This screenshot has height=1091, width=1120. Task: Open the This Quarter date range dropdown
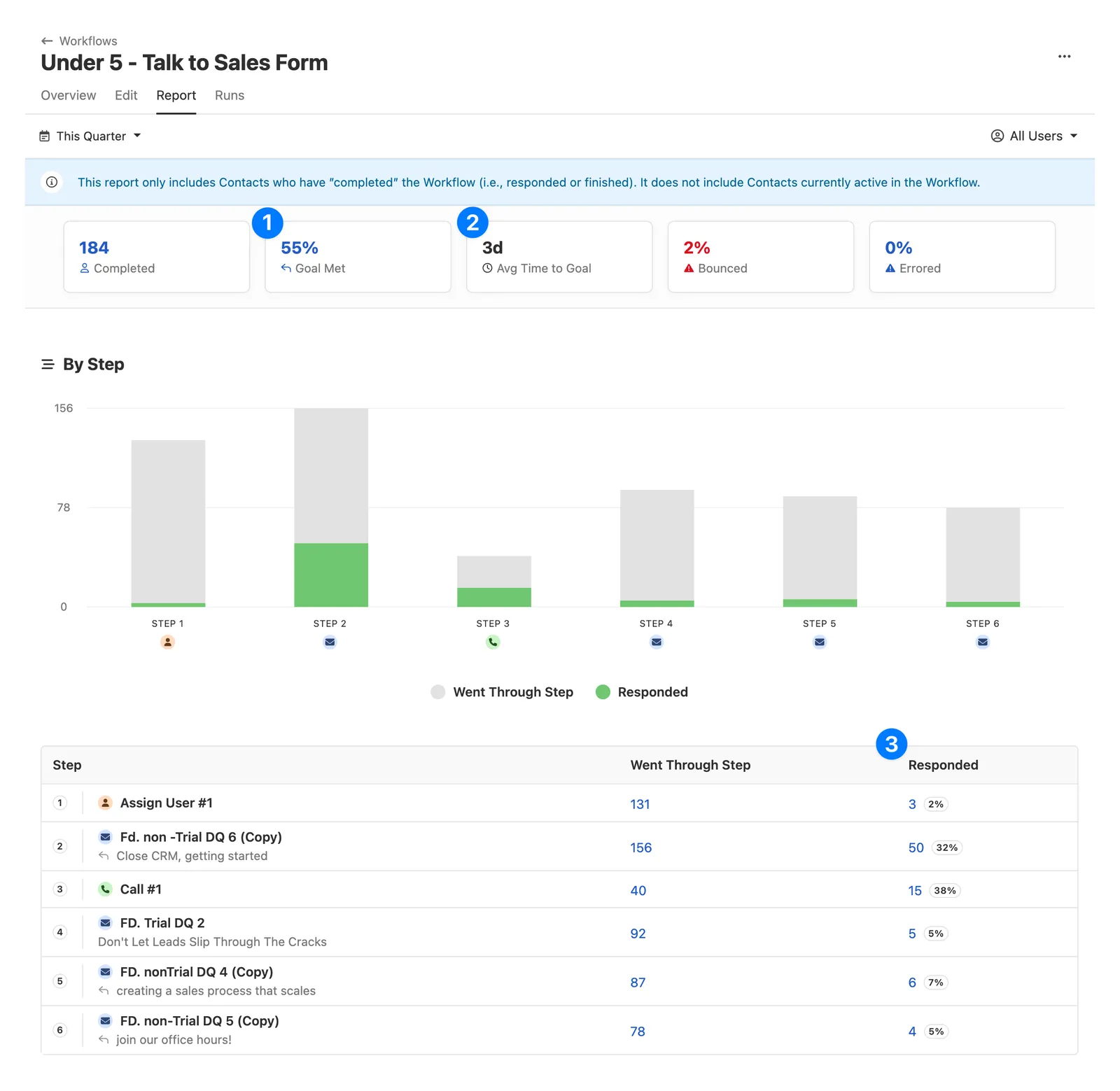click(90, 136)
